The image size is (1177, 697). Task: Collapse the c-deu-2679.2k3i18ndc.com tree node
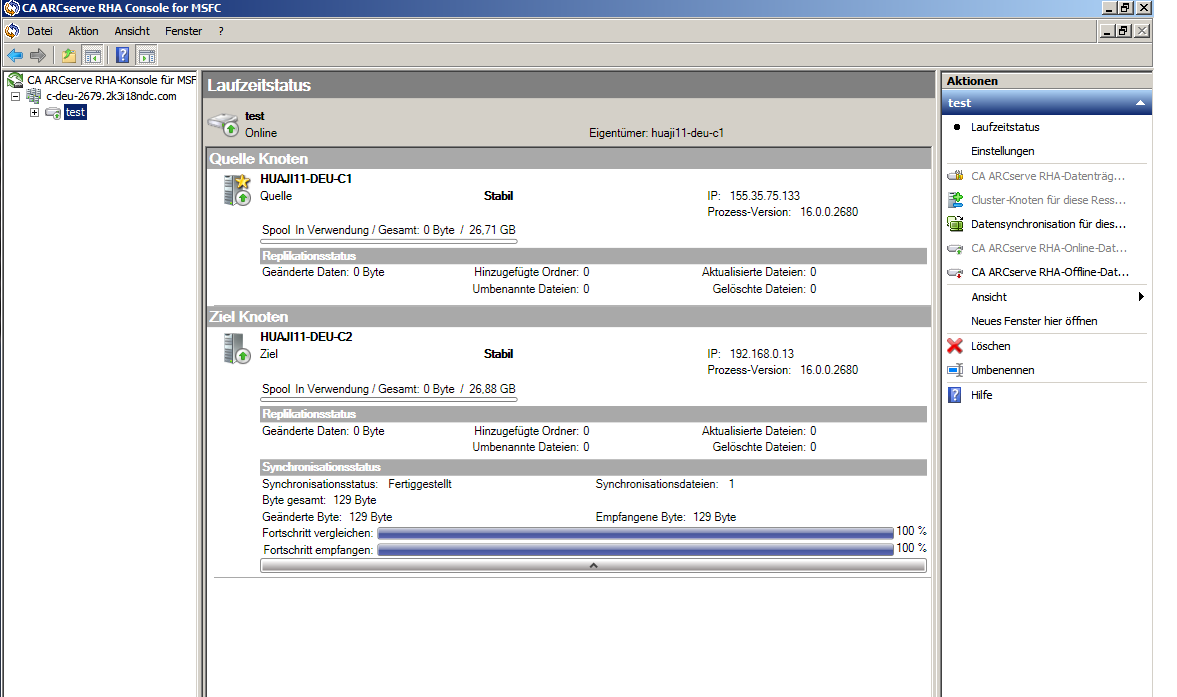click(16, 96)
